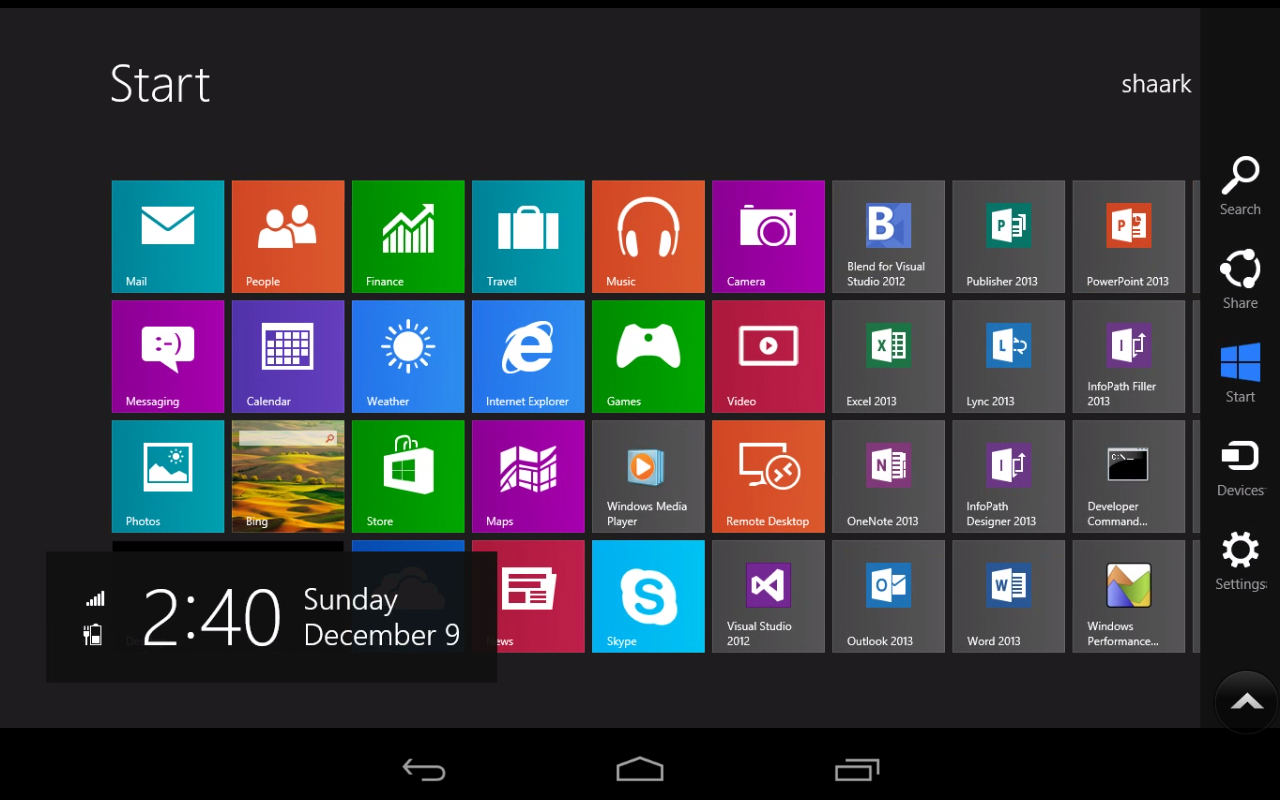Viewport: 1280px width, 800px height.
Task: Launch Internet Explorer
Action: coord(528,357)
